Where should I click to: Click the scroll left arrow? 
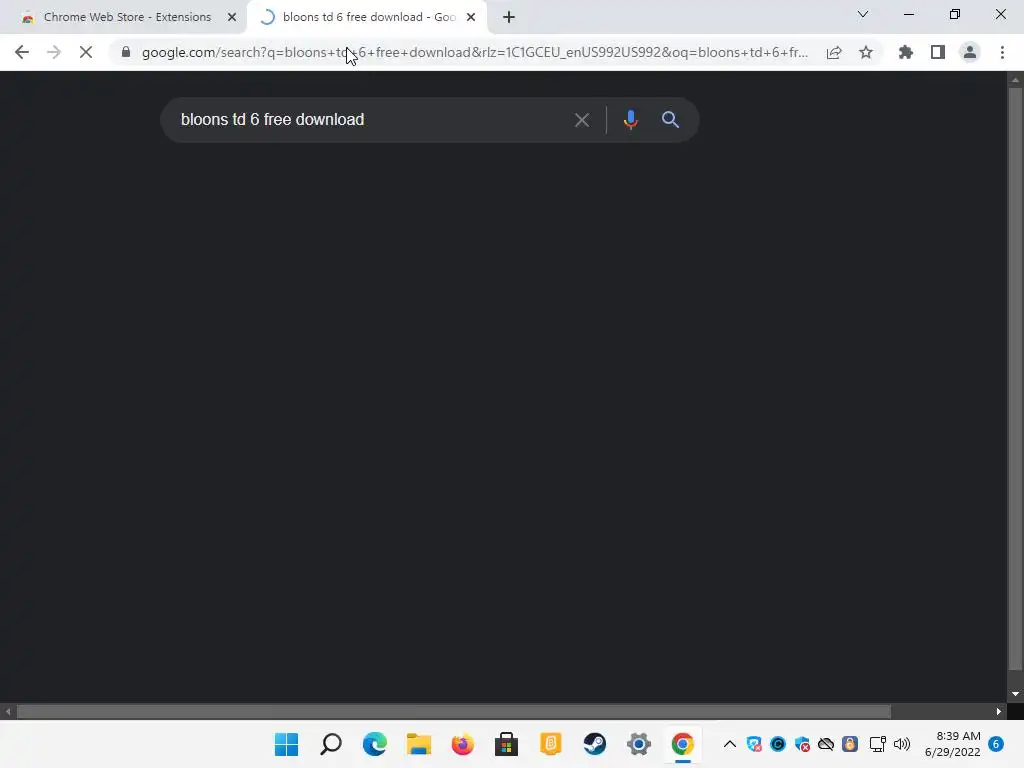point(8,711)
